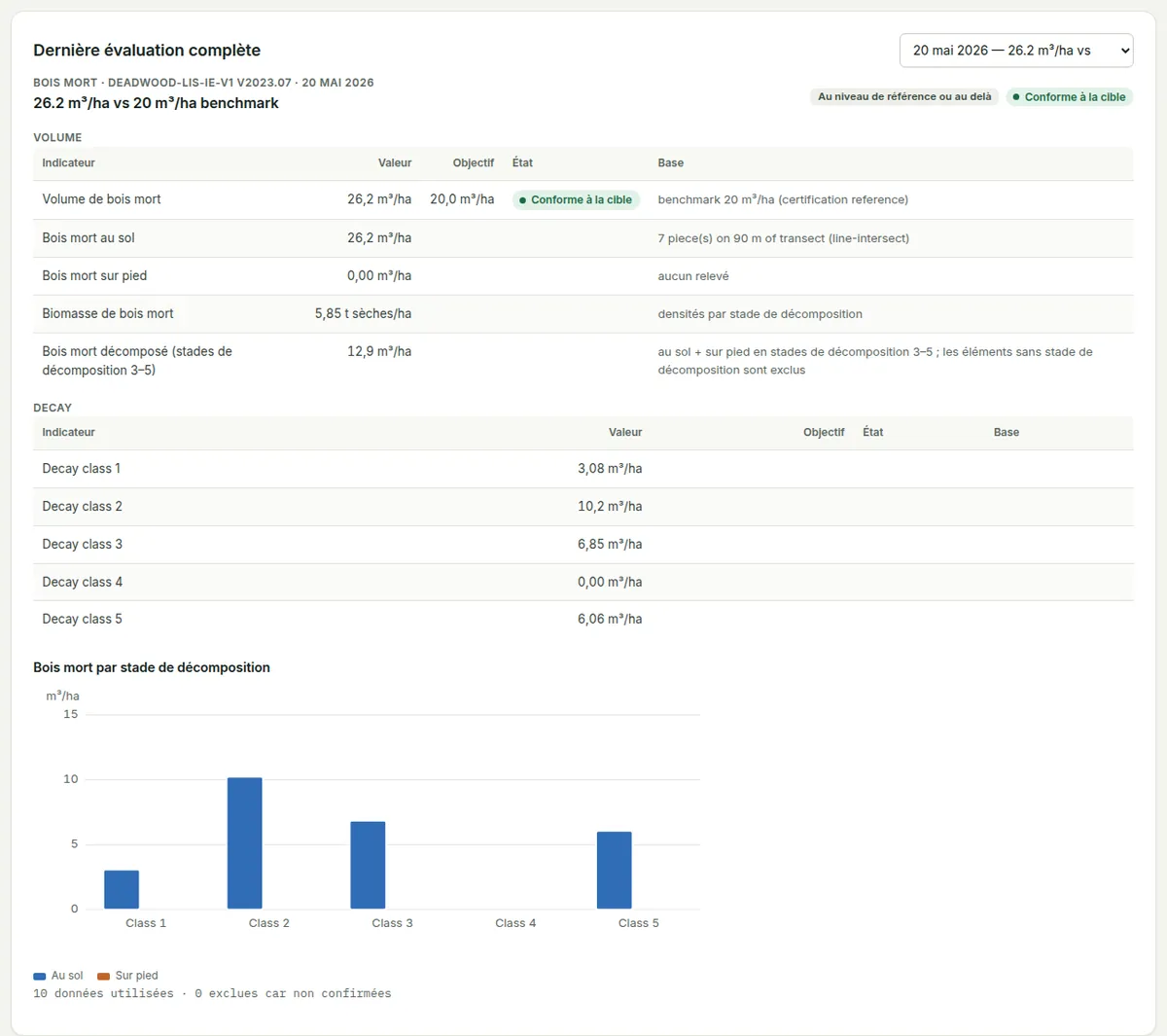Image resolution: width=1167 pixels, height=1036 pixels.
Task: Click the 'Volume de bois mort' row
Action: tap(583, 199)
